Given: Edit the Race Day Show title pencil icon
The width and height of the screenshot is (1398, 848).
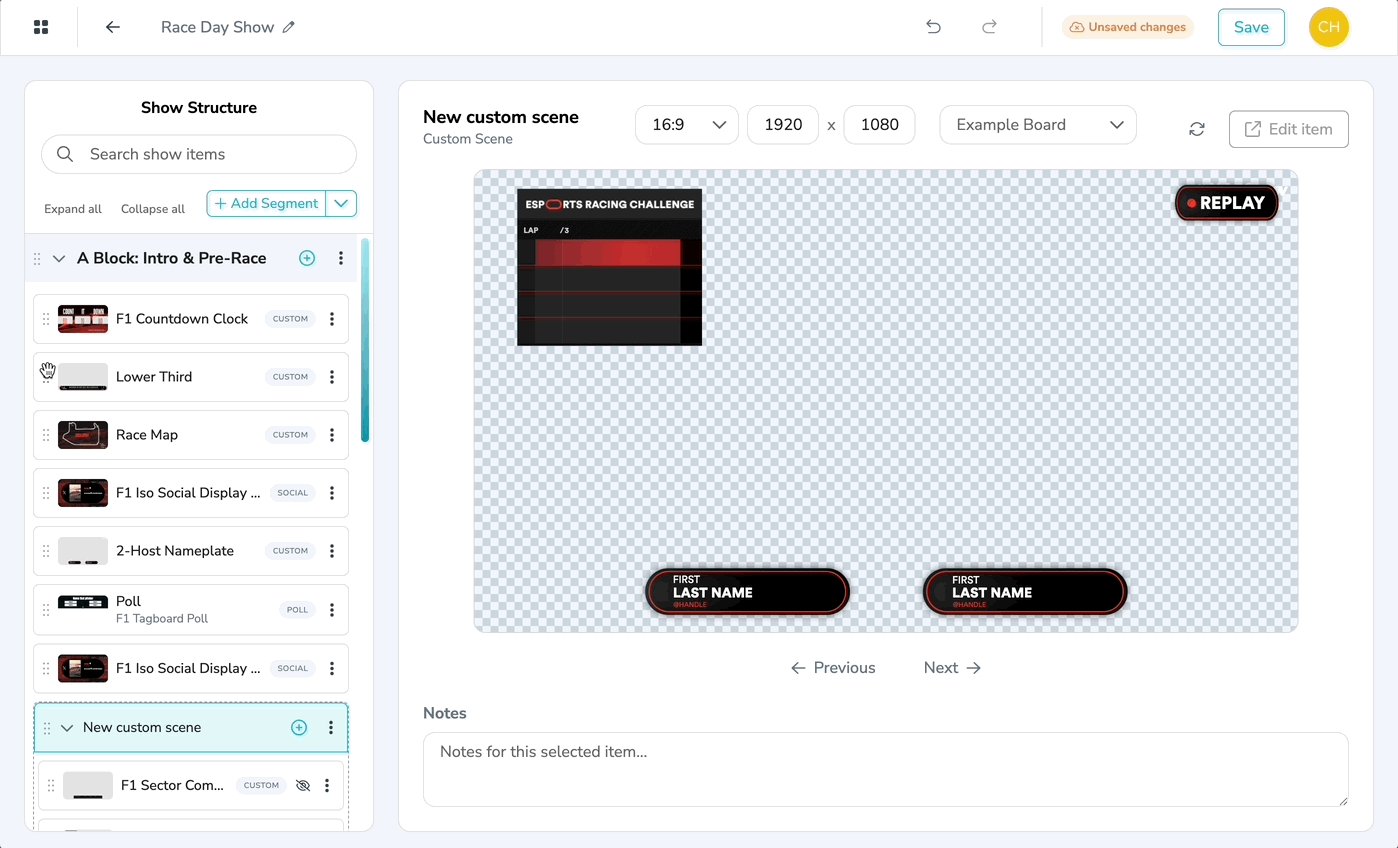Looking at the screenshot, I should pos(289,27).
